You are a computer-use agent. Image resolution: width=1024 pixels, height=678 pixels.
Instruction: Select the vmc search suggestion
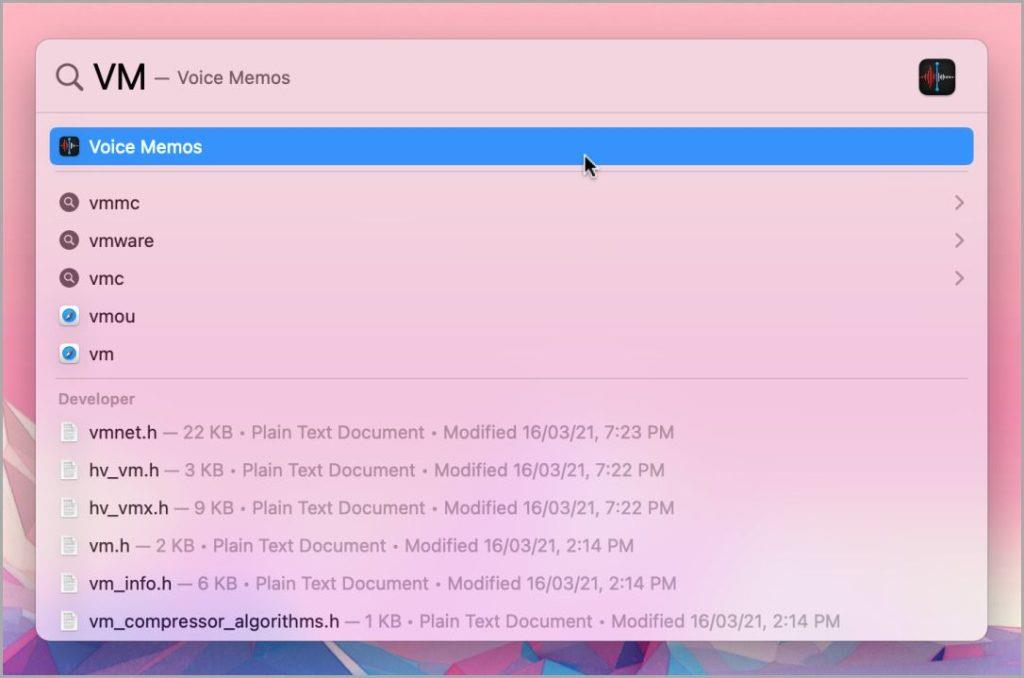coord(511,278)
